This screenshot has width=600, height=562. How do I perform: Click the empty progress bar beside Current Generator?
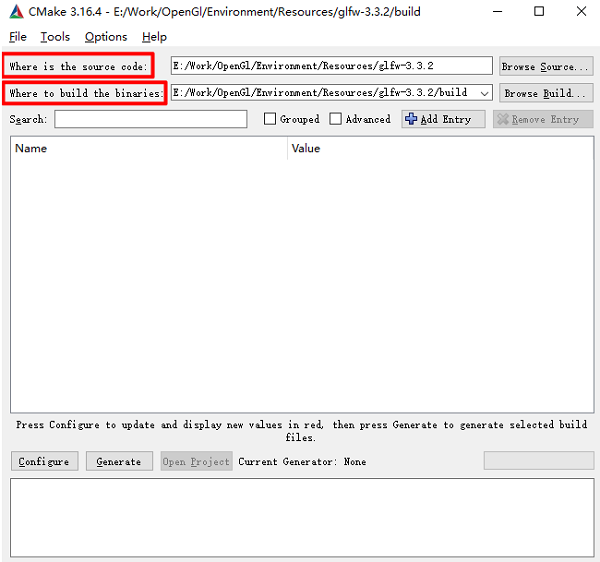(539, 461)
